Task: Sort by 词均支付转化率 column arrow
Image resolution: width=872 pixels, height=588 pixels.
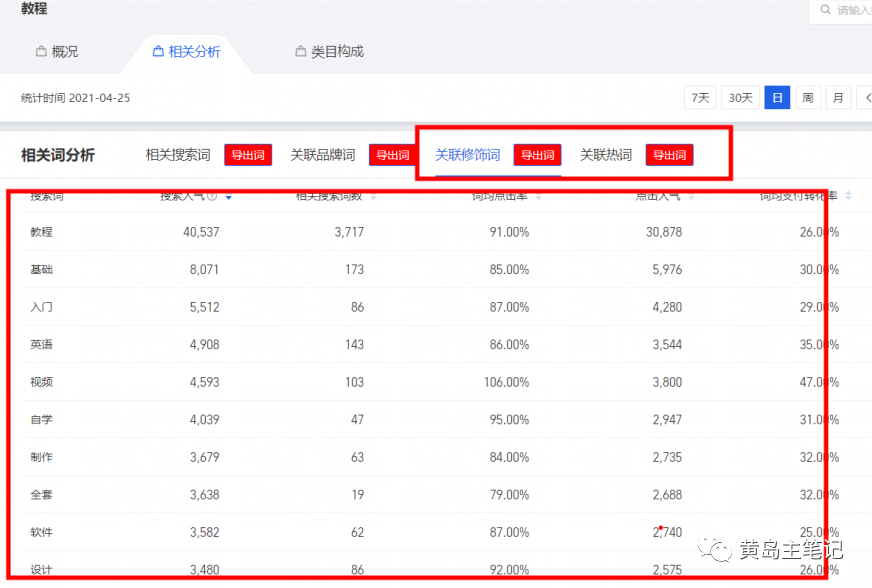Action: 849,196
